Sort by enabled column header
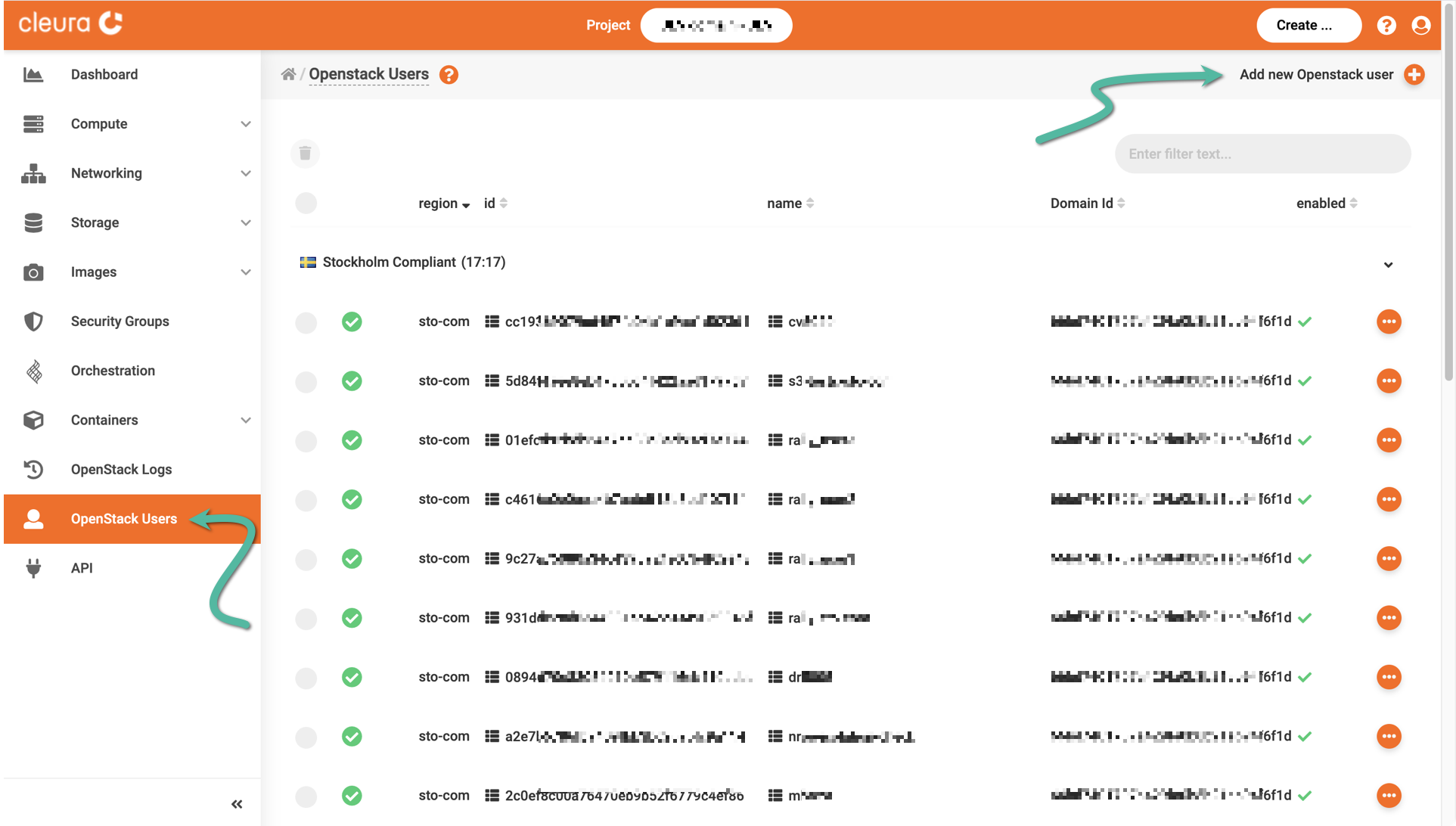The image size is (1456, 826). (x=1326, y=203)
